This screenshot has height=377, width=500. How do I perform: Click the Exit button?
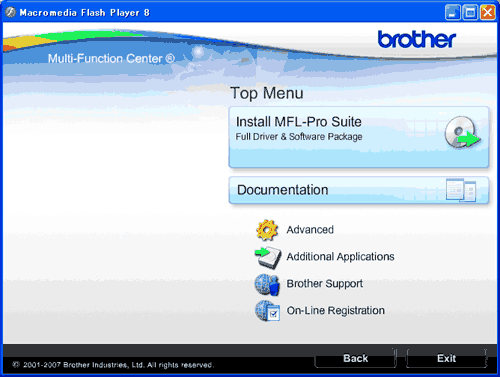[446, 358]
